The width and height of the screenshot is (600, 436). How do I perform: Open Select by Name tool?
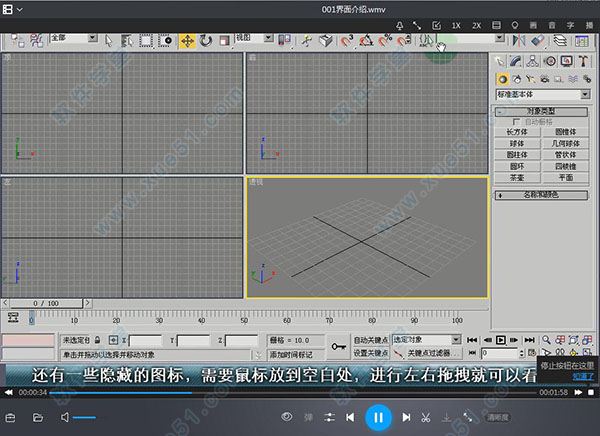coord(127,41)
